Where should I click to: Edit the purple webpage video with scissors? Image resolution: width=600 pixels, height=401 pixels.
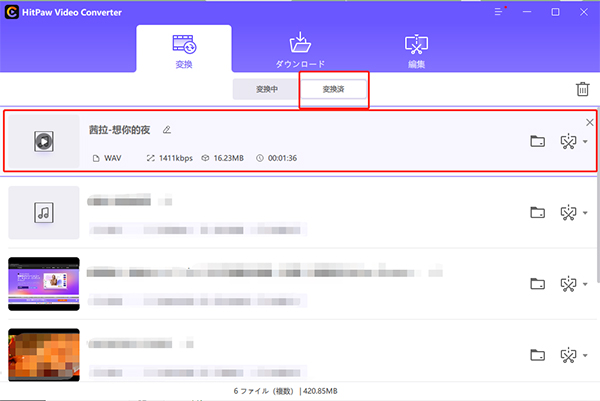point(568,284)
